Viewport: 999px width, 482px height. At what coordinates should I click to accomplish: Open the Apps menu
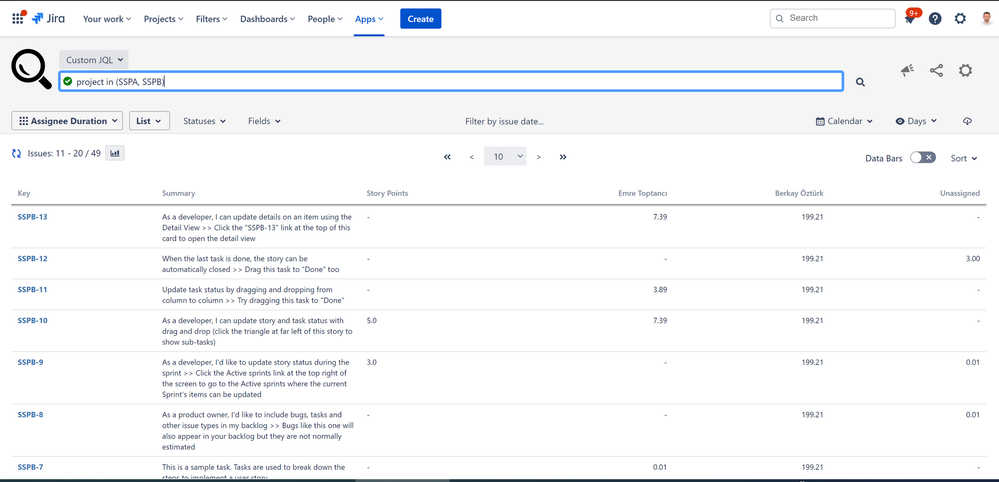point(369,19)
